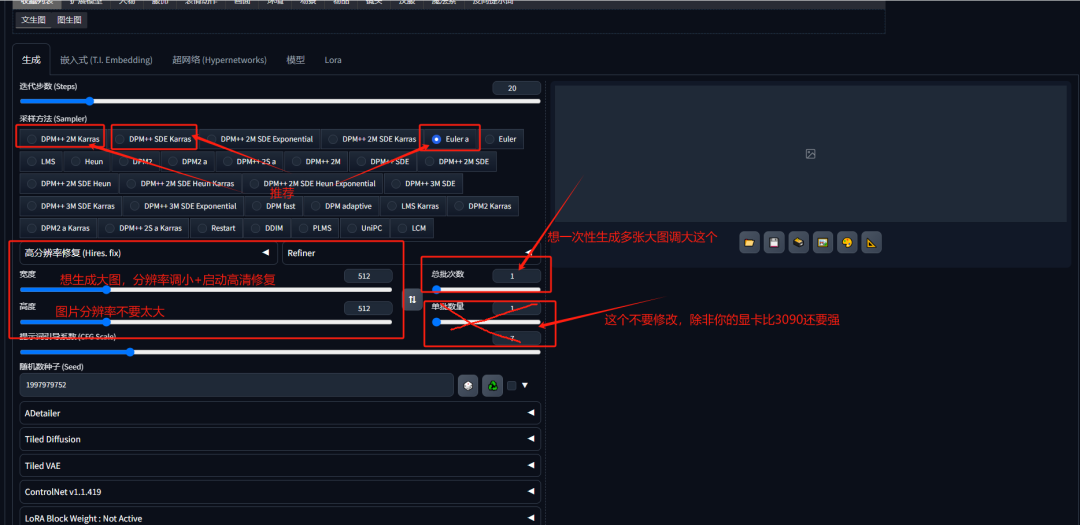The width and height of the screenshot is (1080, 525).
Task: Choose the DPM++ 2M SDE sampler
Action: click(457, 162)
